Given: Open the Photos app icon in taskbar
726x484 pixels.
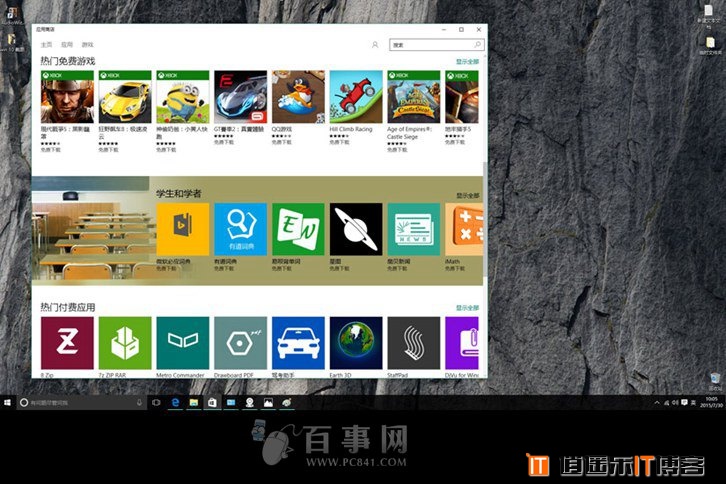Looking at the screenshot, I should tap(268, 402).
